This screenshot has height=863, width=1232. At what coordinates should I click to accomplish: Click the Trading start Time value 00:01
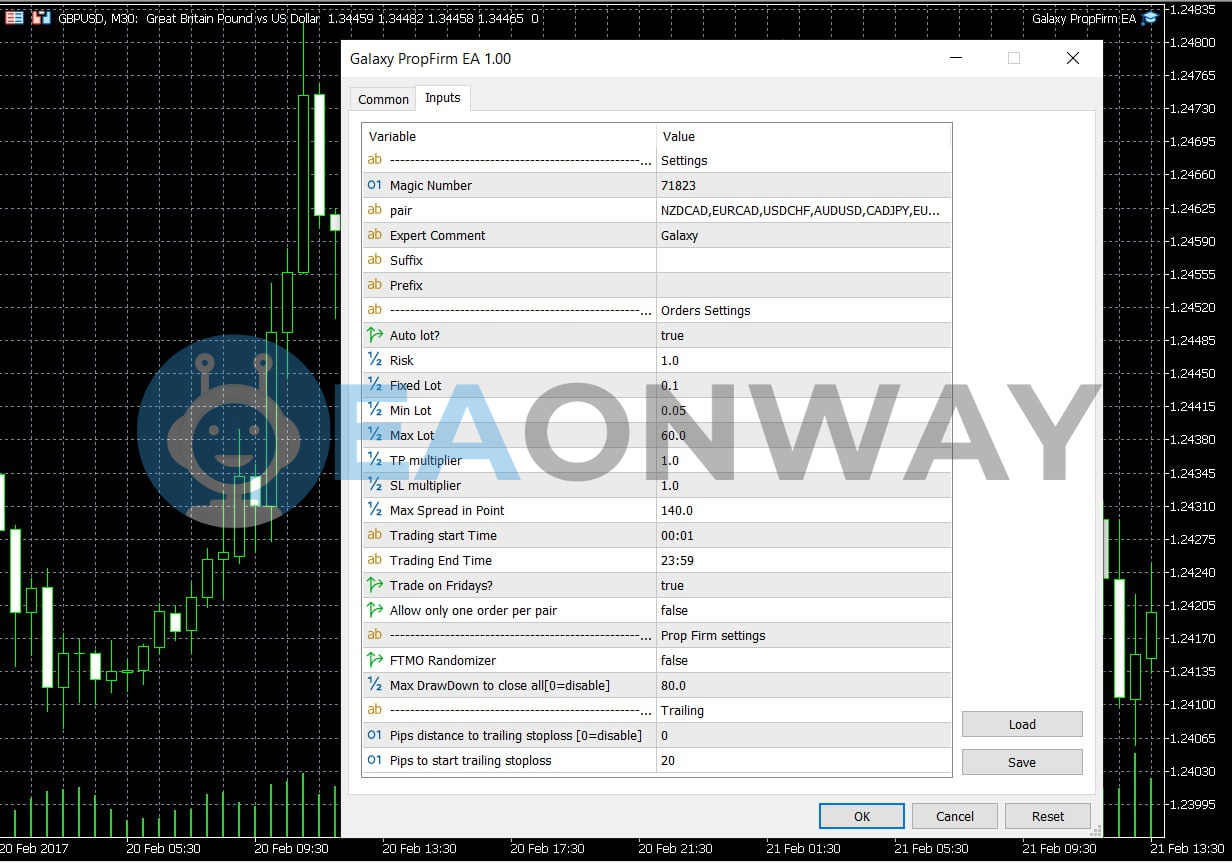(x=804, y=535)
